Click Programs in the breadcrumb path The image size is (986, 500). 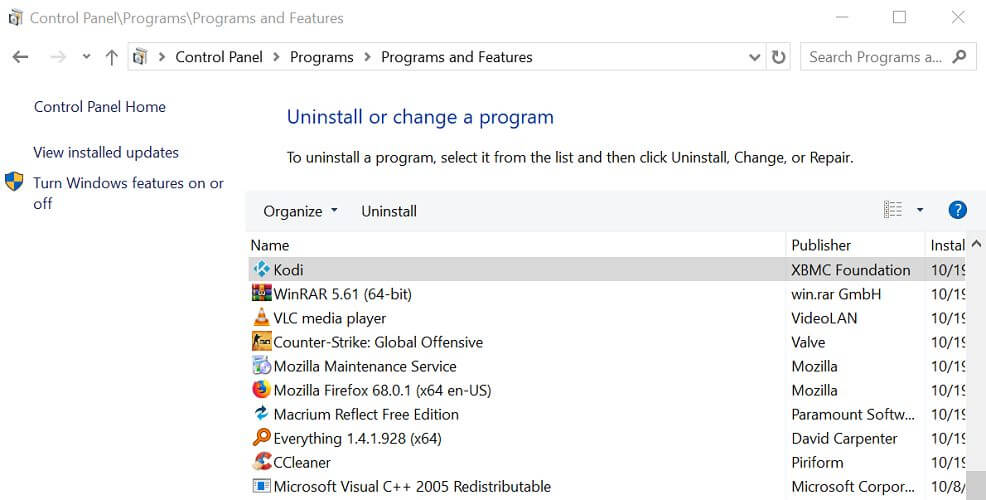coord(321,57)
